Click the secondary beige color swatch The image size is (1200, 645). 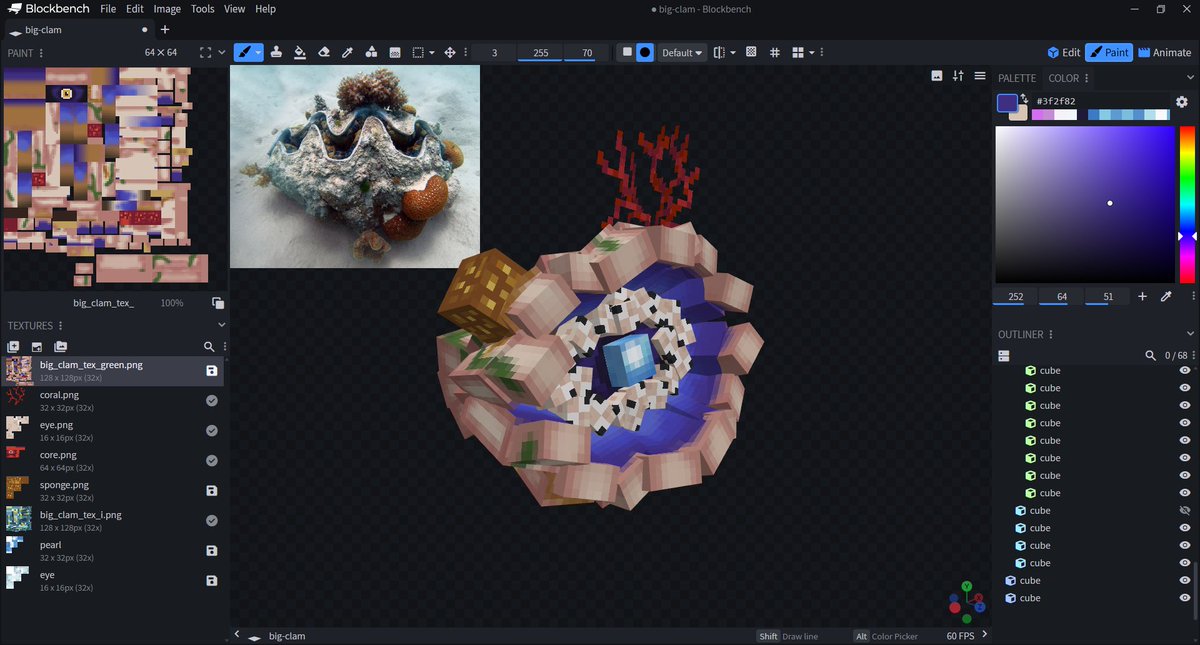[x=1020, y=114]
